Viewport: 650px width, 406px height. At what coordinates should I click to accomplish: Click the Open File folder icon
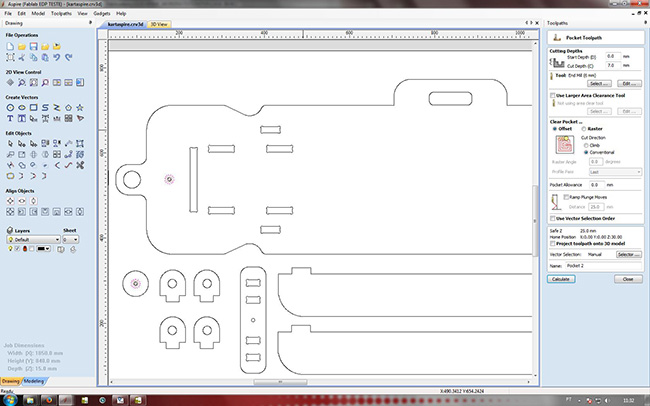tap(22, 46)
